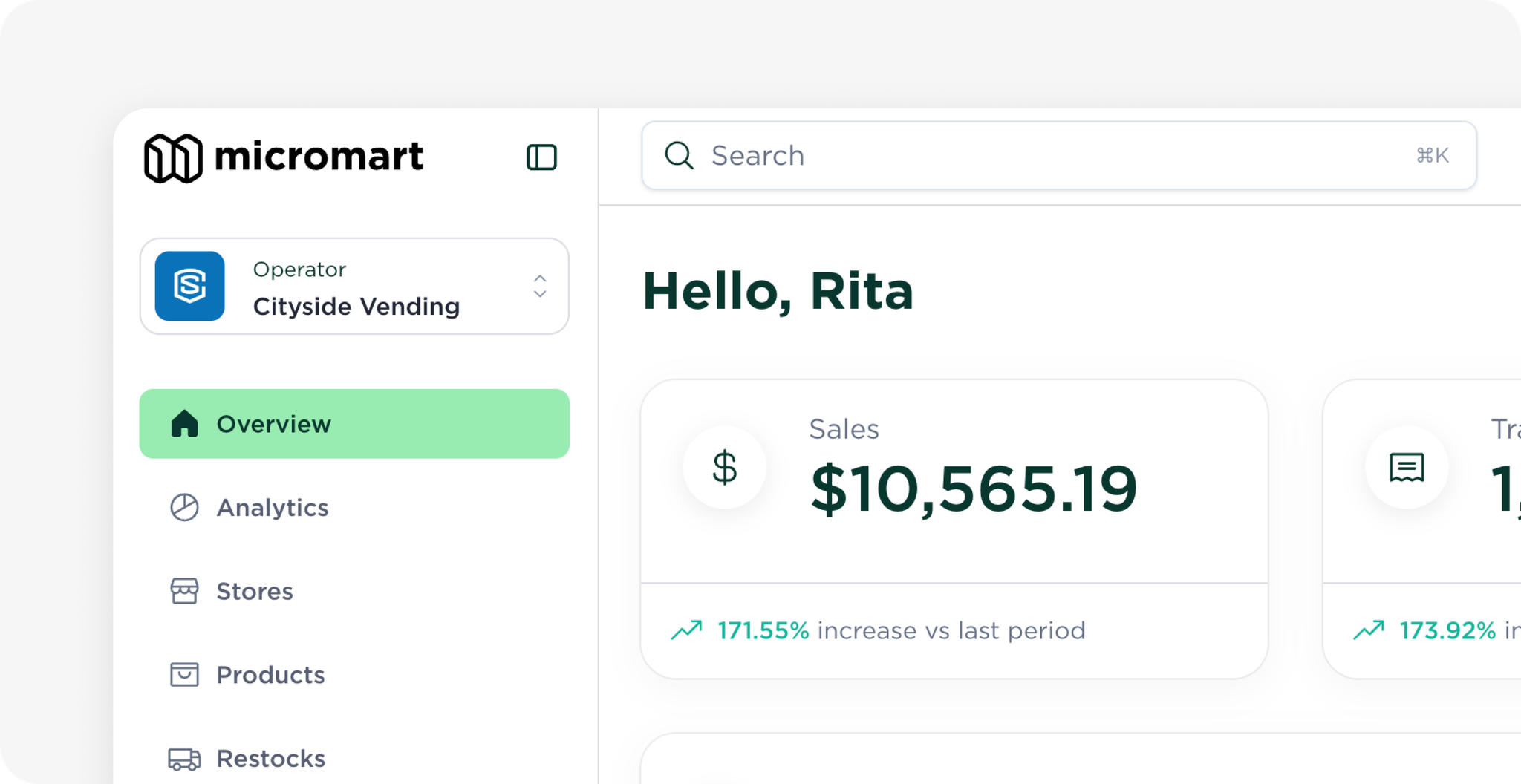The height and width of the screenshot is (784, 1521).
Task: Click the Sales card label
Action: (x=844, y=429)
